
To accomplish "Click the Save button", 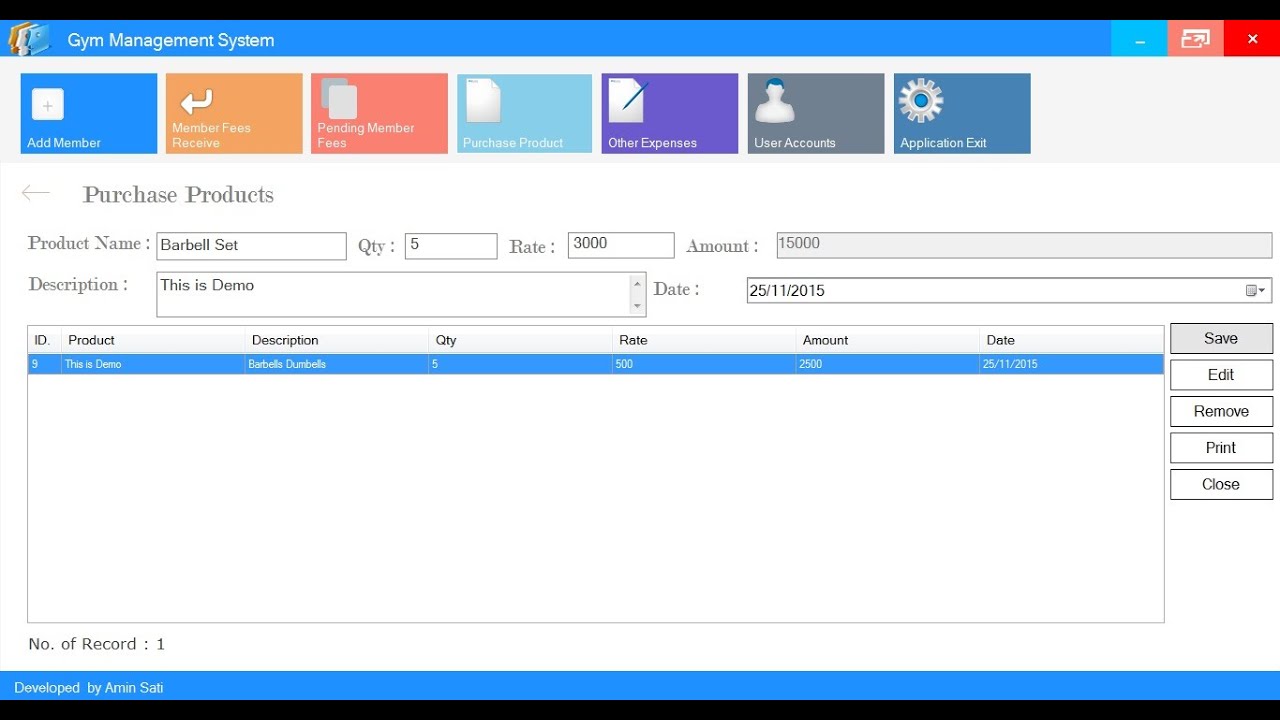I will coord(1221,338).
